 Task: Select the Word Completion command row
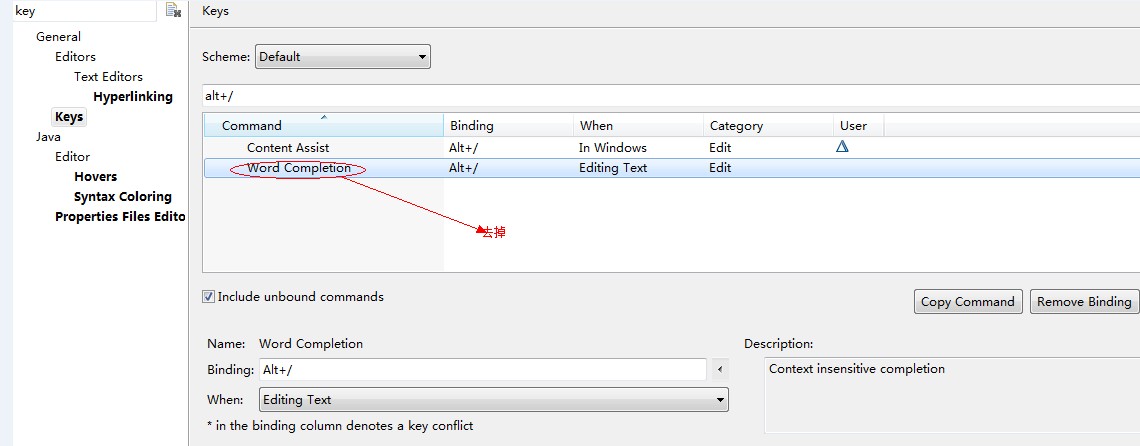tap(299, 168)
